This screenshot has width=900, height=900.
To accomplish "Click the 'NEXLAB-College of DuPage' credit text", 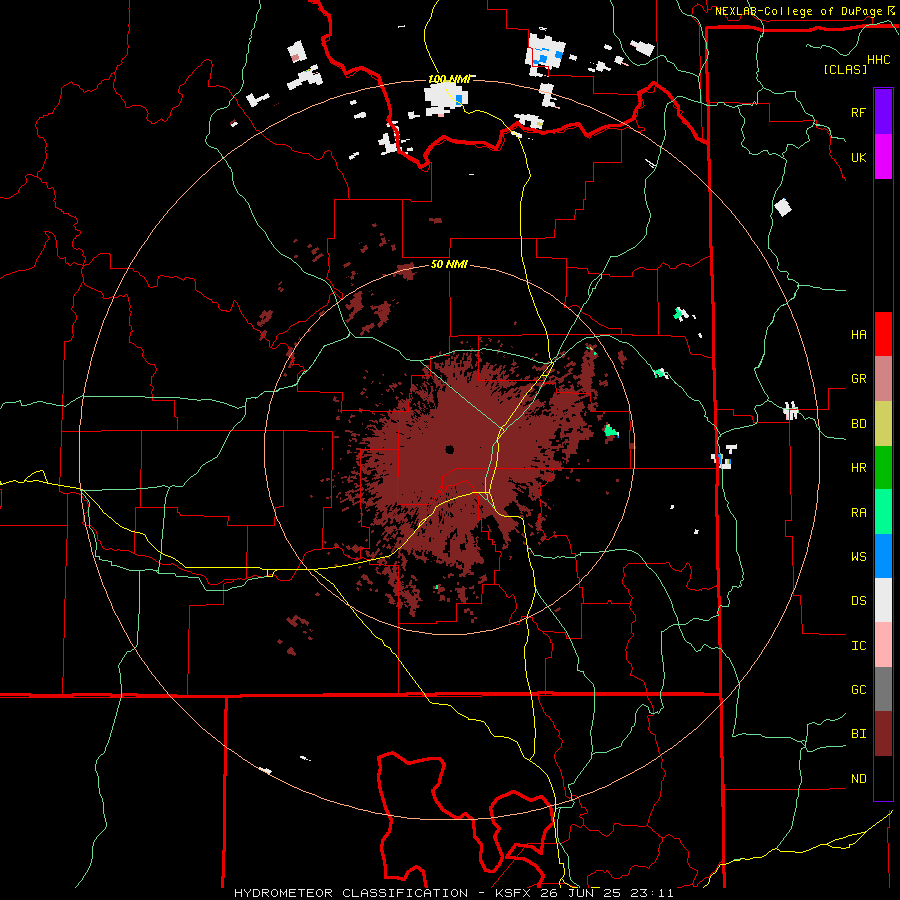I will 798,11.
